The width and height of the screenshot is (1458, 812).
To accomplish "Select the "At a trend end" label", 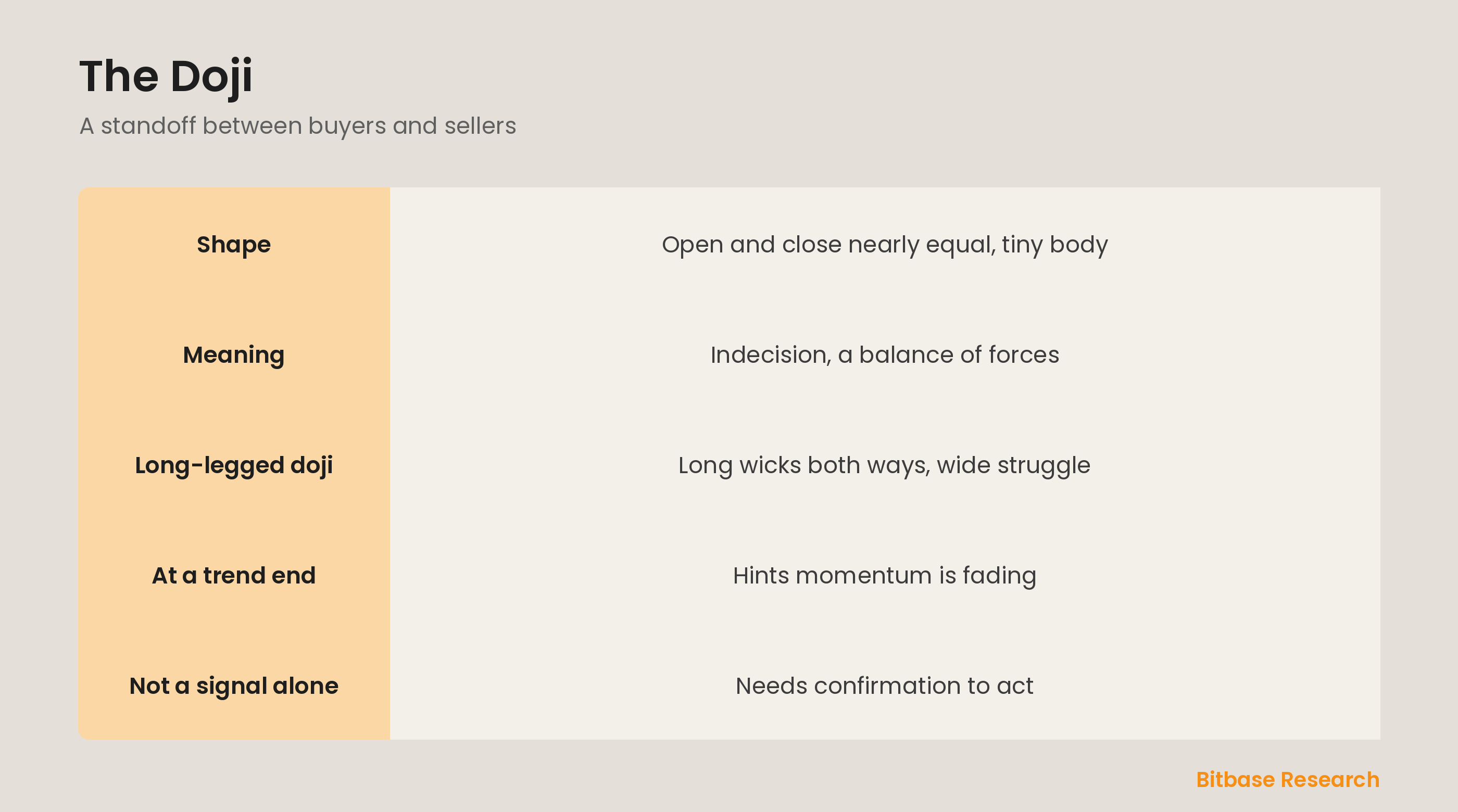I will (x=234, y=576).
